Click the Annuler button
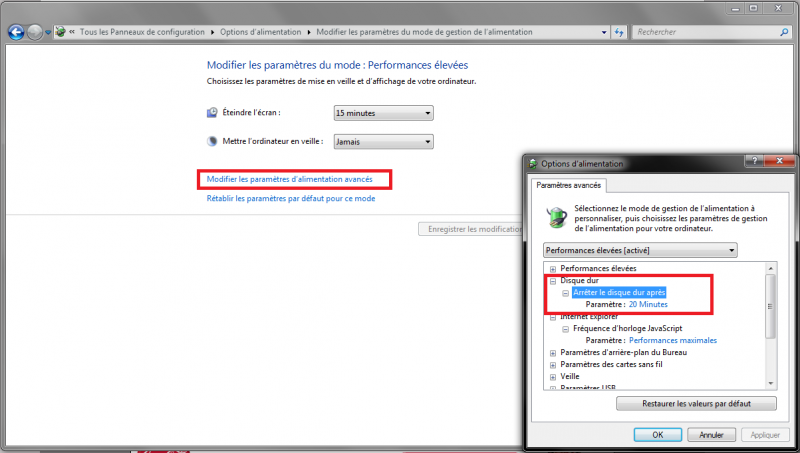This screenshot has height=453, width=800. [711, 435]
